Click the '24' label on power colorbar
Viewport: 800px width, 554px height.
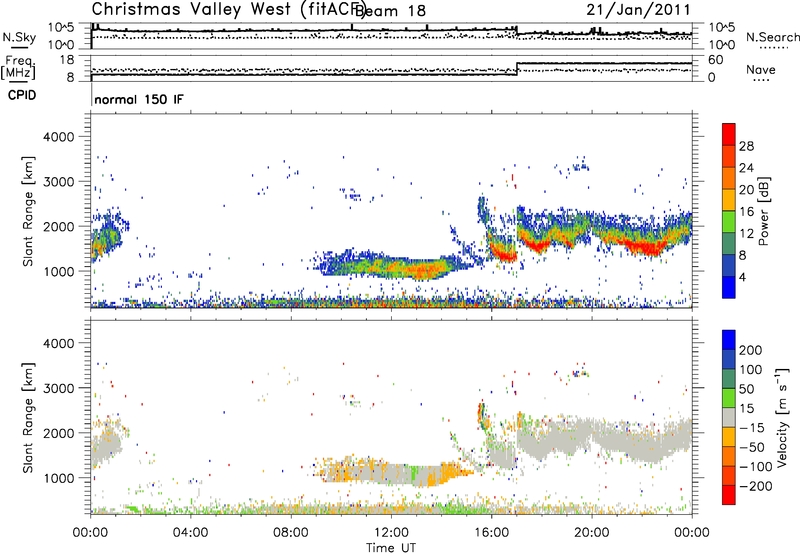click(746, 168)
